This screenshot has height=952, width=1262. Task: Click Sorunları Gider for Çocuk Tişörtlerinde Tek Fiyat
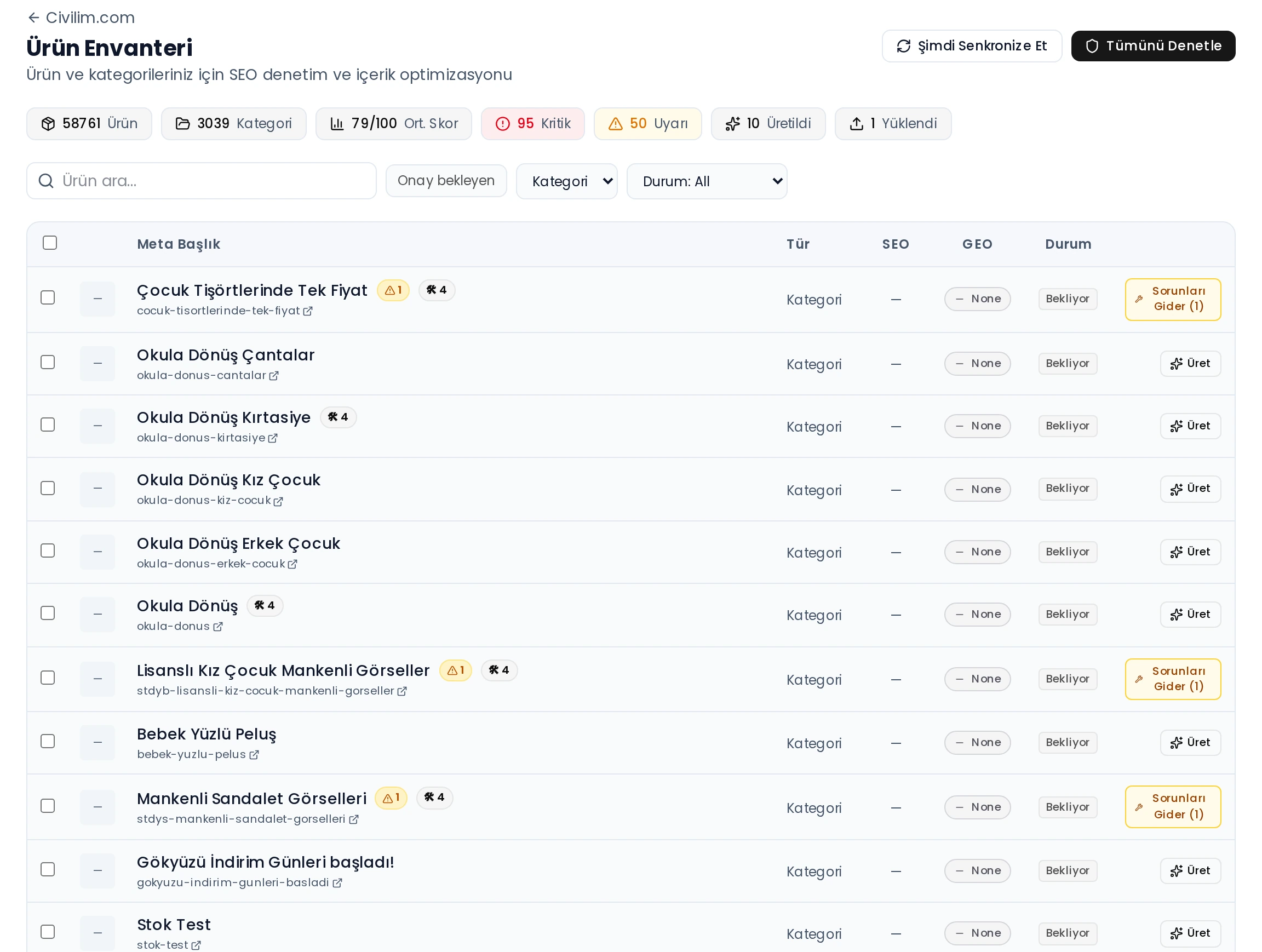click(x=1172, y=300)
